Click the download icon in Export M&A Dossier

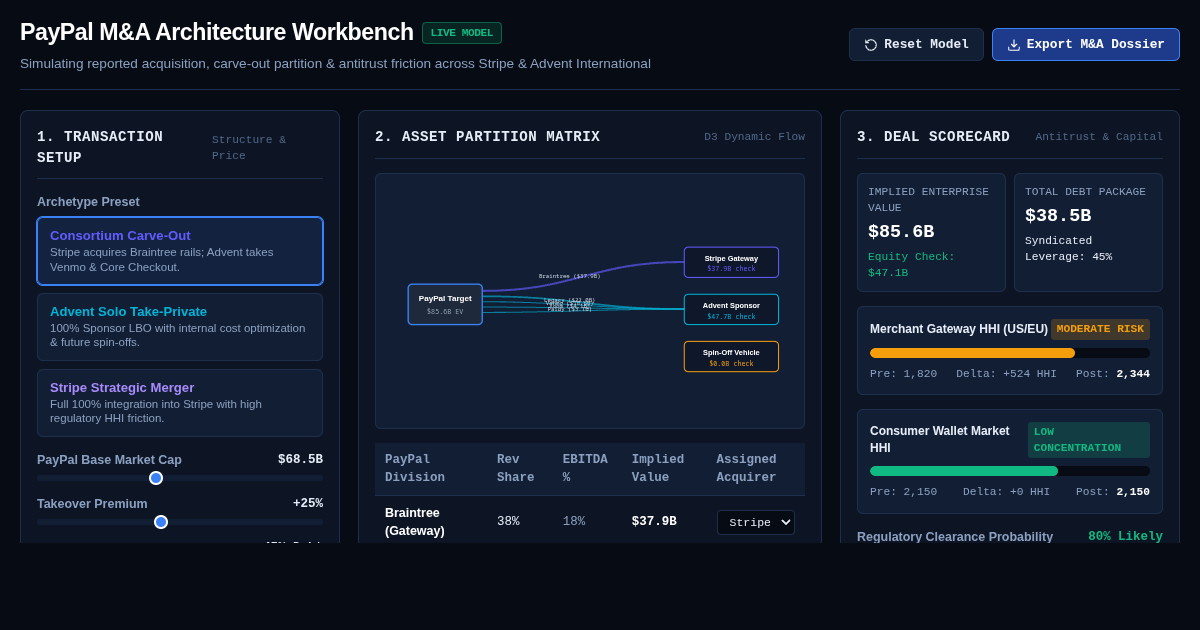[x=1014, y=45]
